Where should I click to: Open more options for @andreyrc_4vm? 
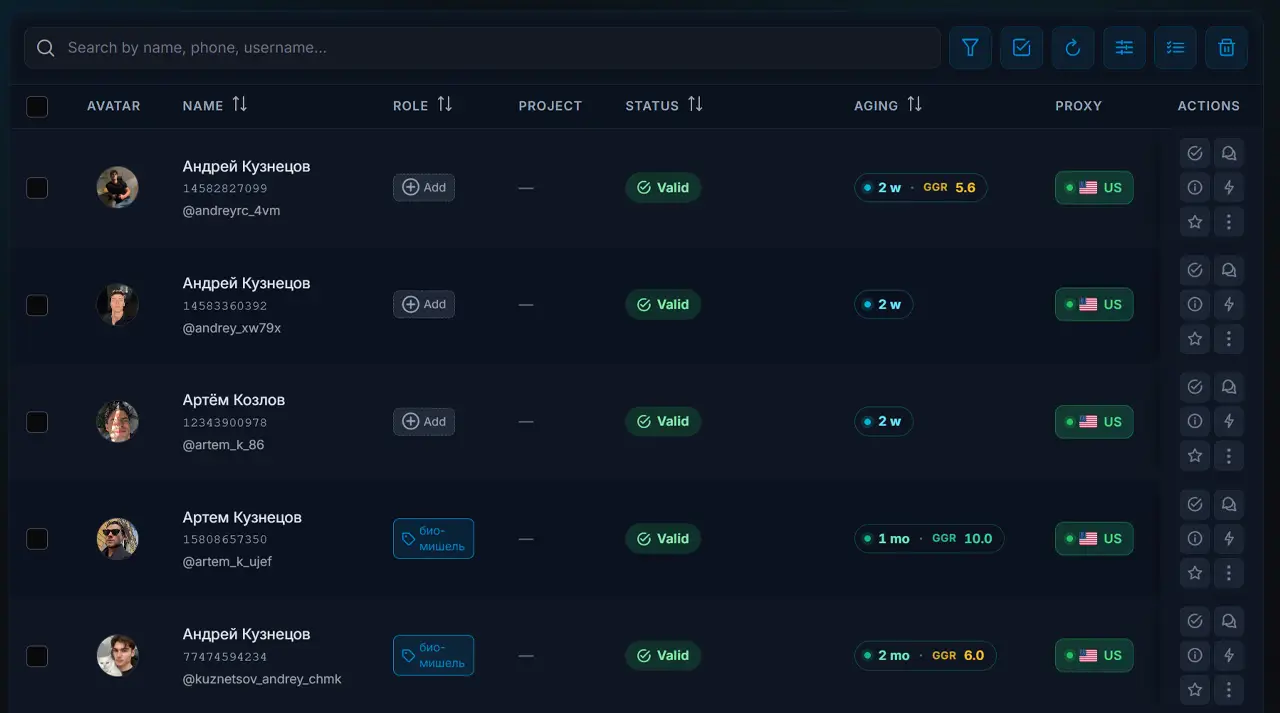coord(1229,222)
